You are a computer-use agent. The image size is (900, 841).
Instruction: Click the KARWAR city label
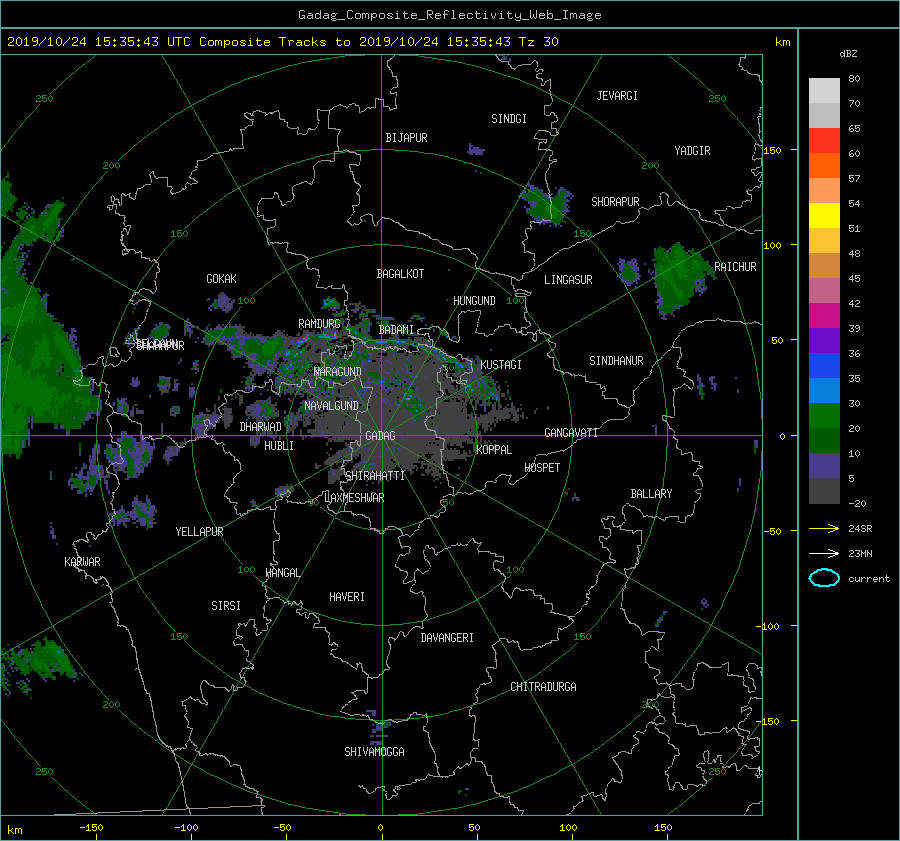tap(82, 562)
